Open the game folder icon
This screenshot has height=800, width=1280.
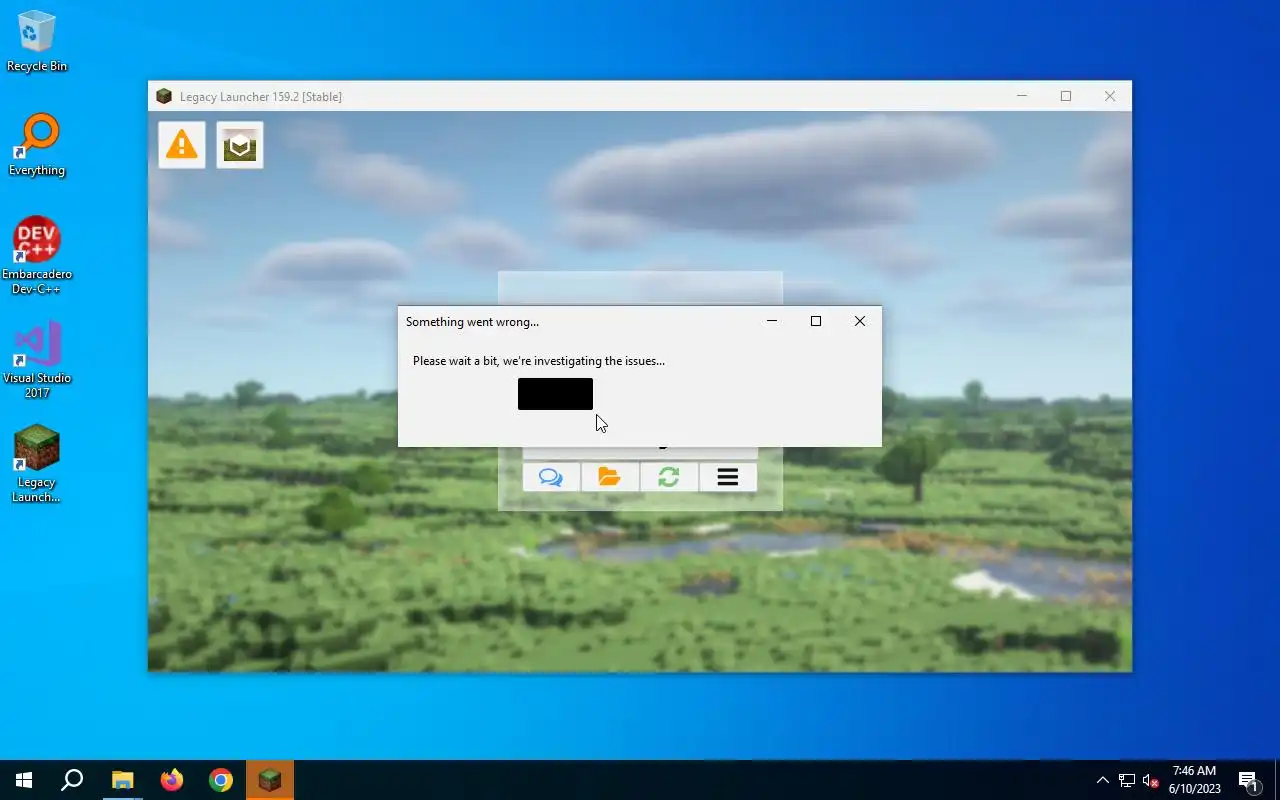click(x=610, y=477)
